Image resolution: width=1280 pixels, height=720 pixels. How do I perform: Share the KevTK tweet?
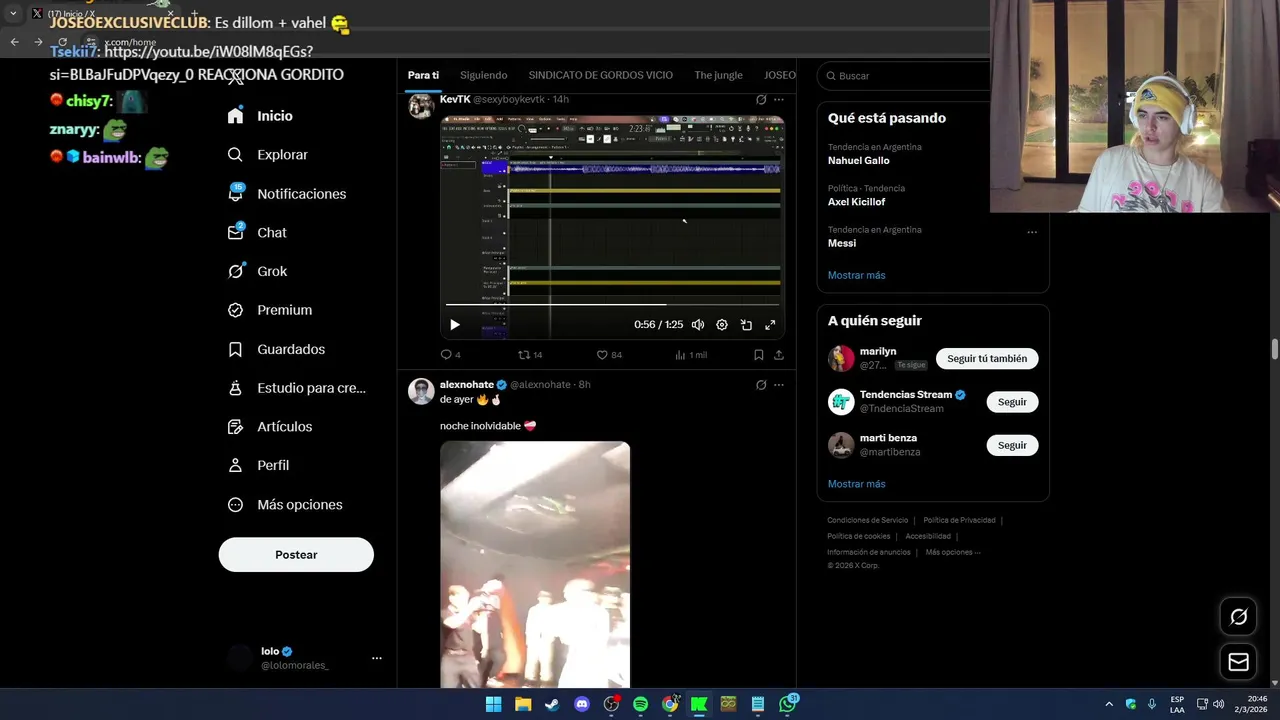point(779,355)
